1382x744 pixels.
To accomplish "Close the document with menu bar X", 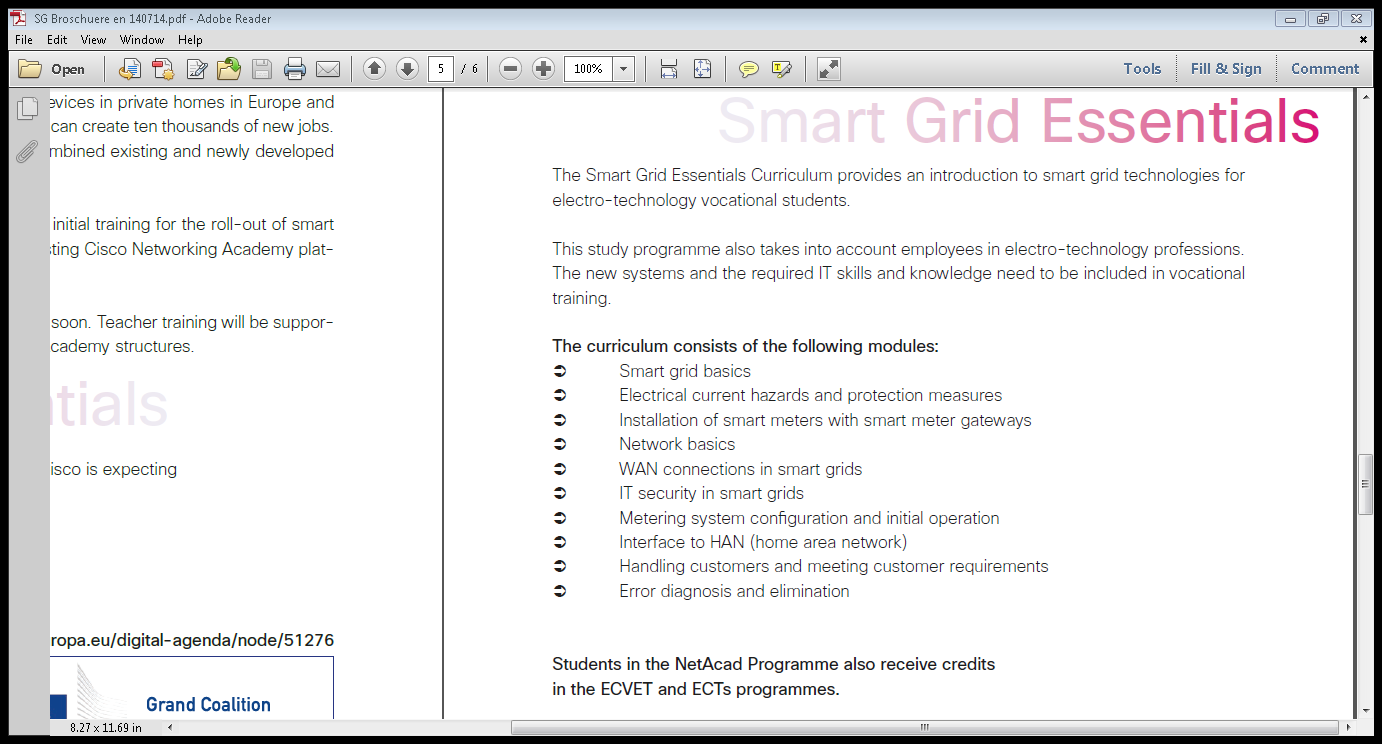I will coord(1363,40).
